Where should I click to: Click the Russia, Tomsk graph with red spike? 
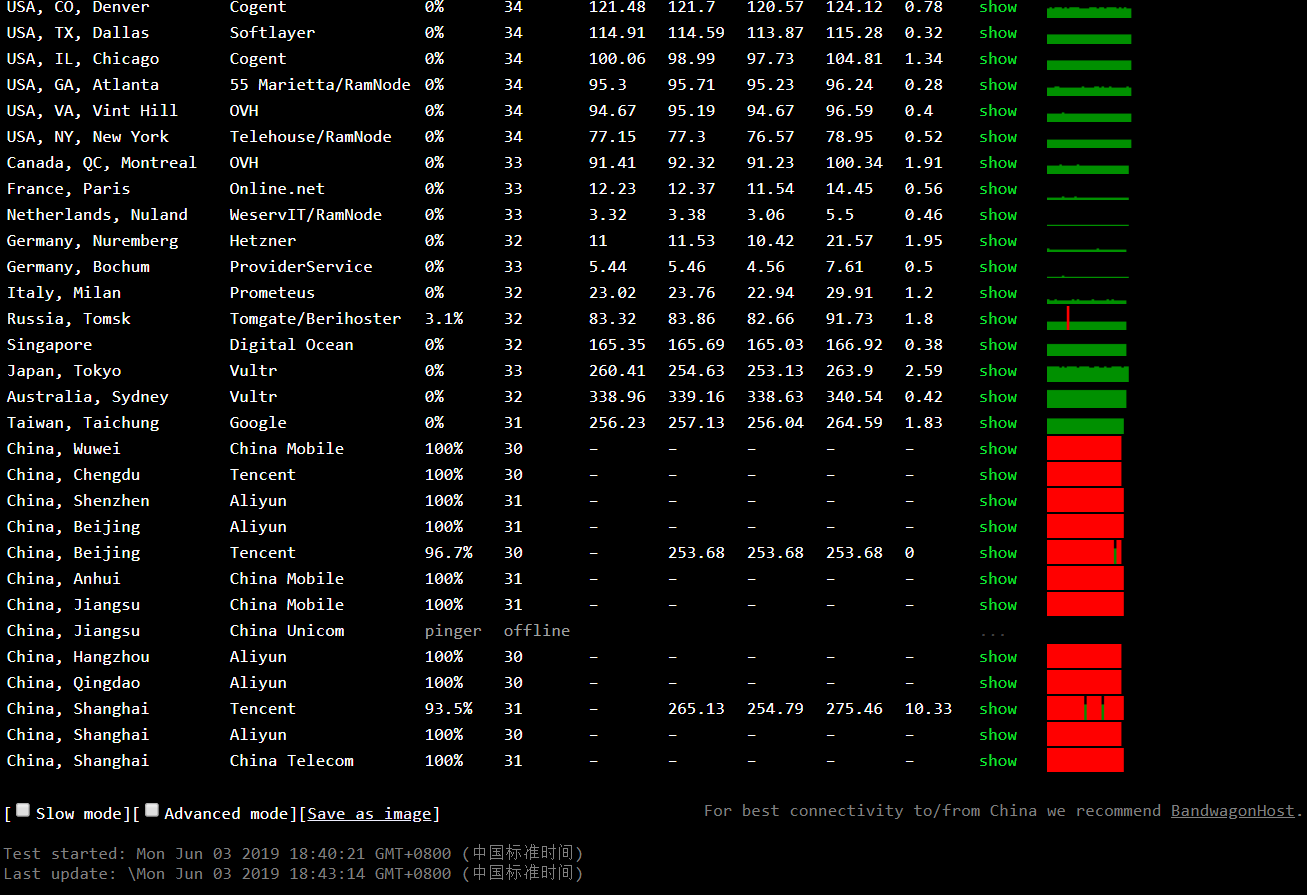pos(1087,319)
